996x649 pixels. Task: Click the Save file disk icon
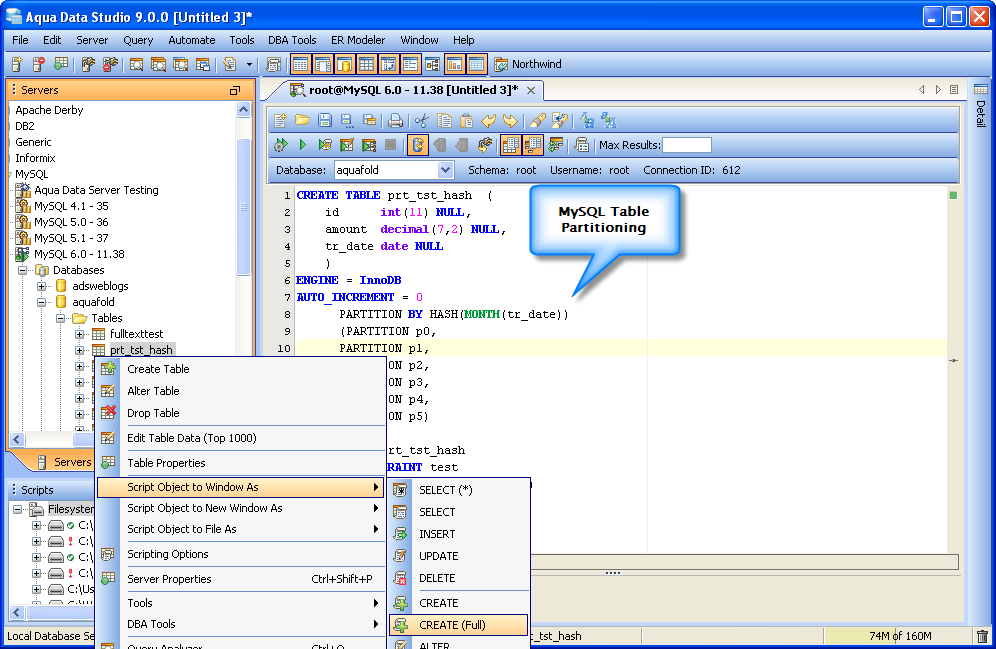(325, 120)
